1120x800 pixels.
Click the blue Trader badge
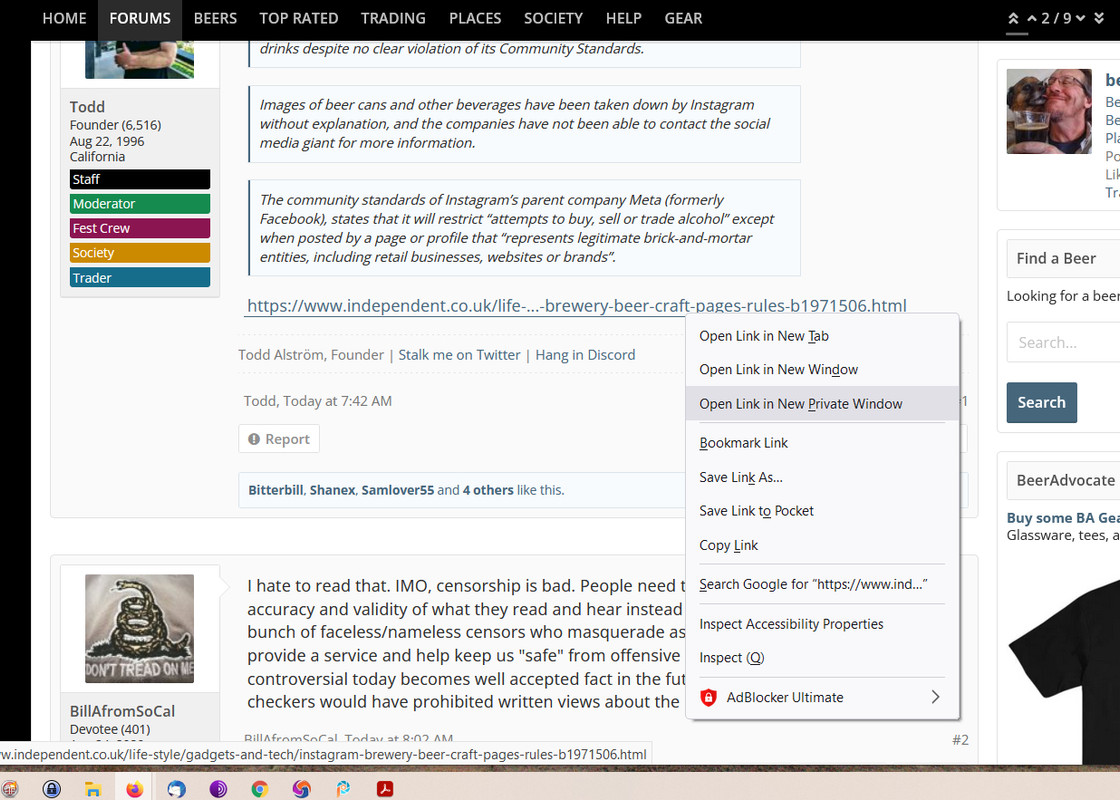[140, 277]
